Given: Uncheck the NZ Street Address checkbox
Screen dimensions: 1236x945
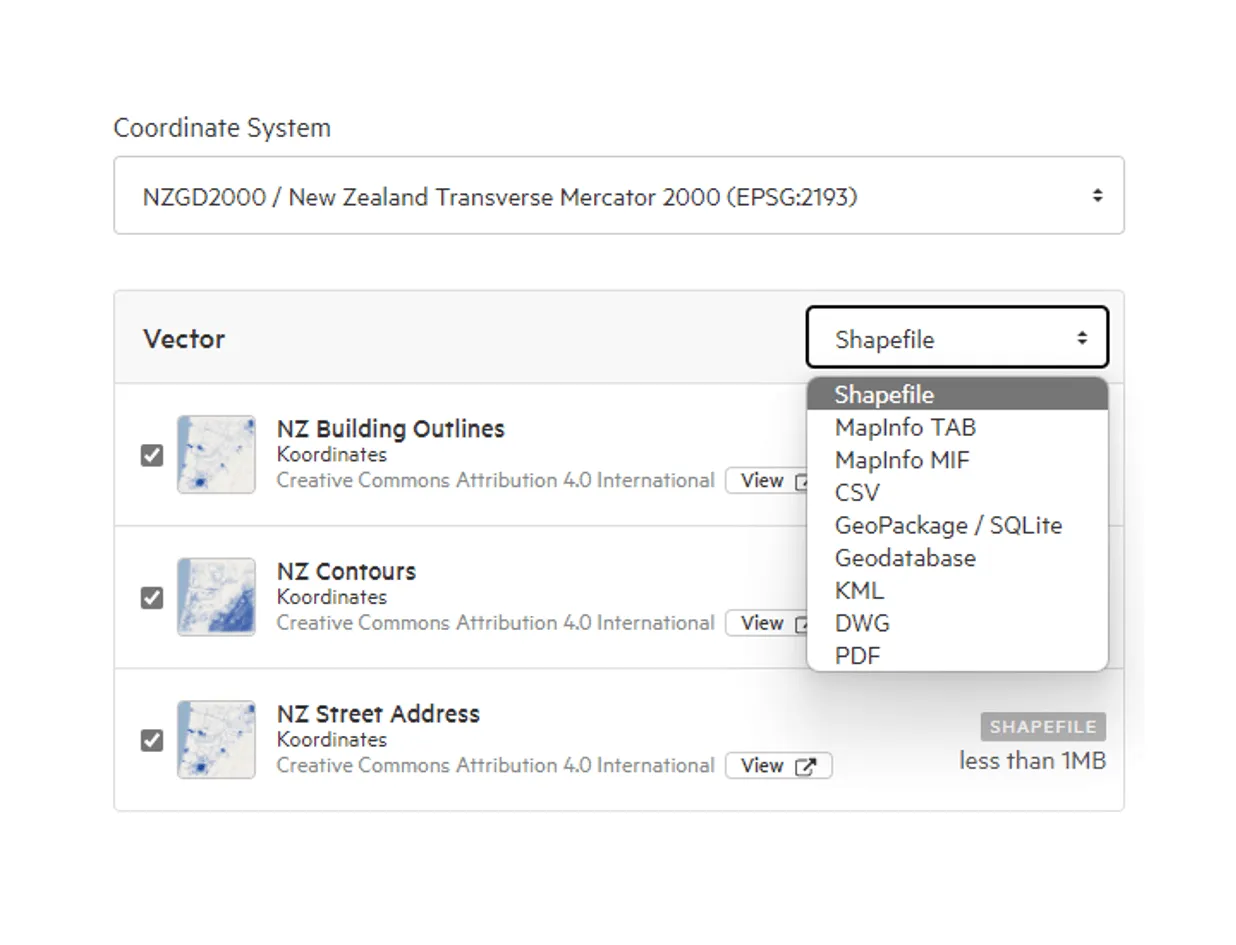Looking at the screenshot, I should point(152,741).
